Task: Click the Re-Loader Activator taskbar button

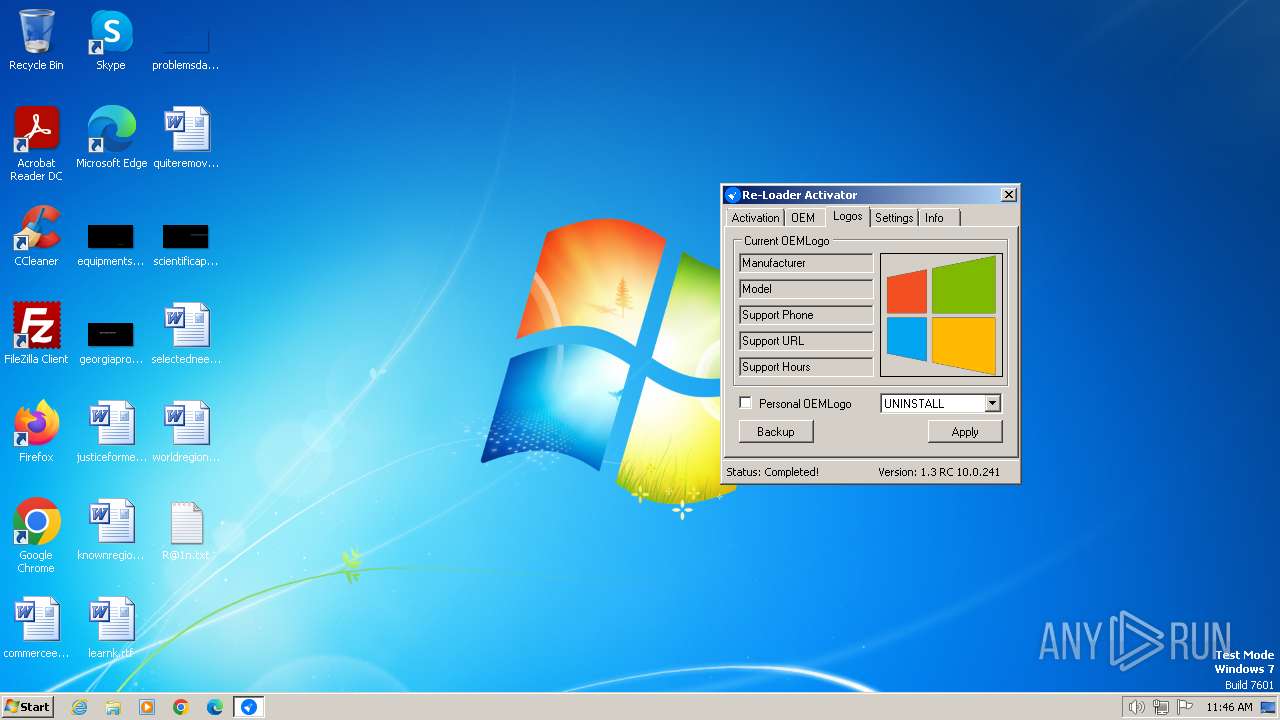Action: pos(248,707)
